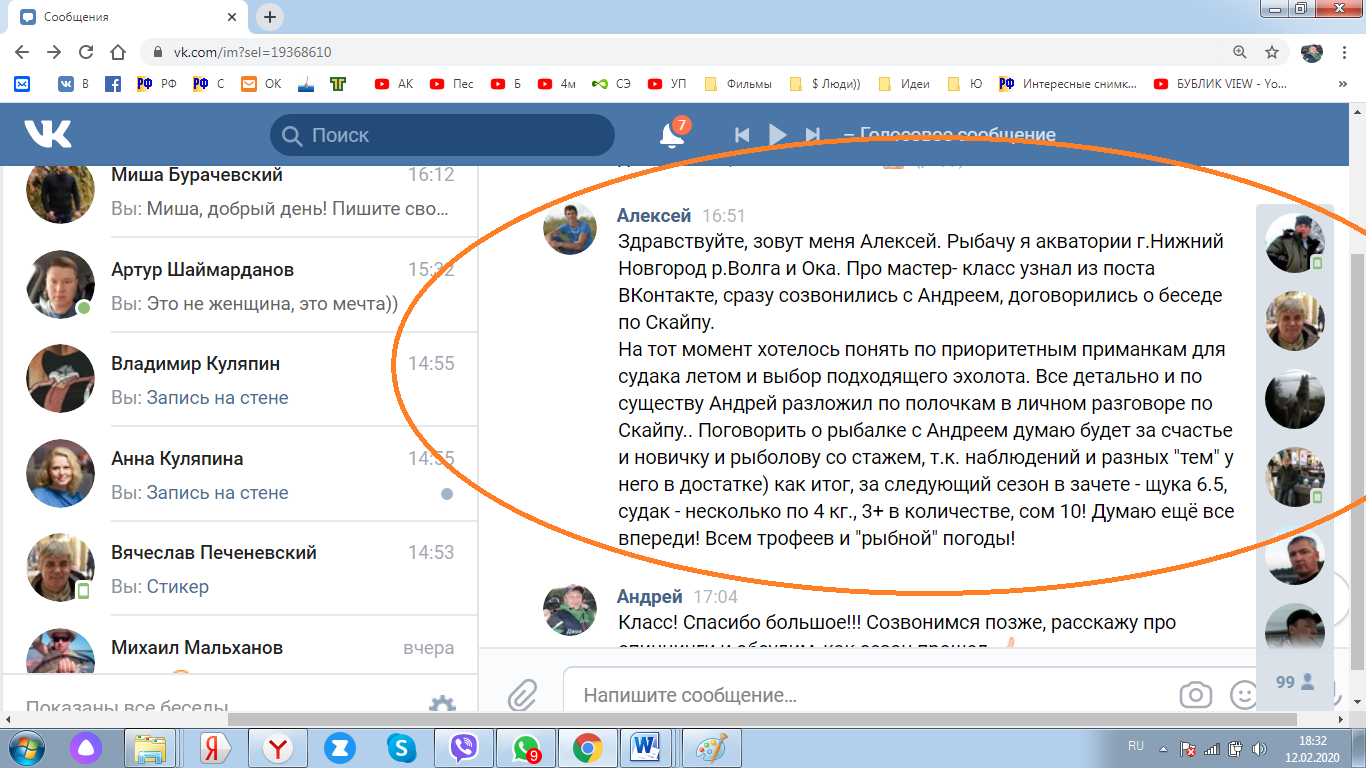Bookmark this page with the star
The height and width of the screenshot is (768, 1366).
pyautogui.click(x=1272, y=52)
